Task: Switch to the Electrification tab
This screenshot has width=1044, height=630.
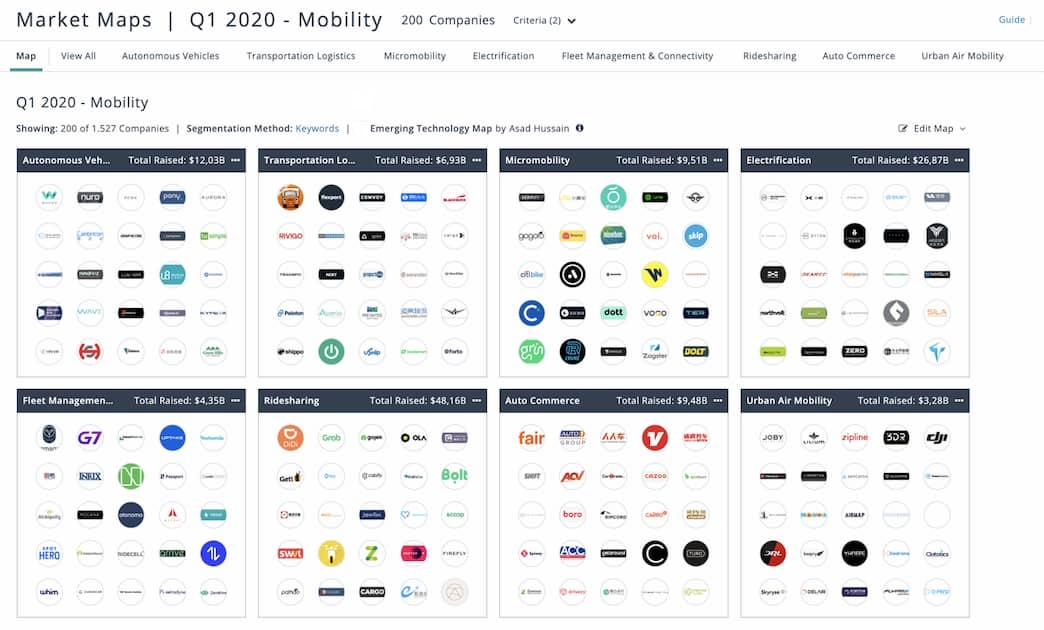Action: [x=503, y=56]
